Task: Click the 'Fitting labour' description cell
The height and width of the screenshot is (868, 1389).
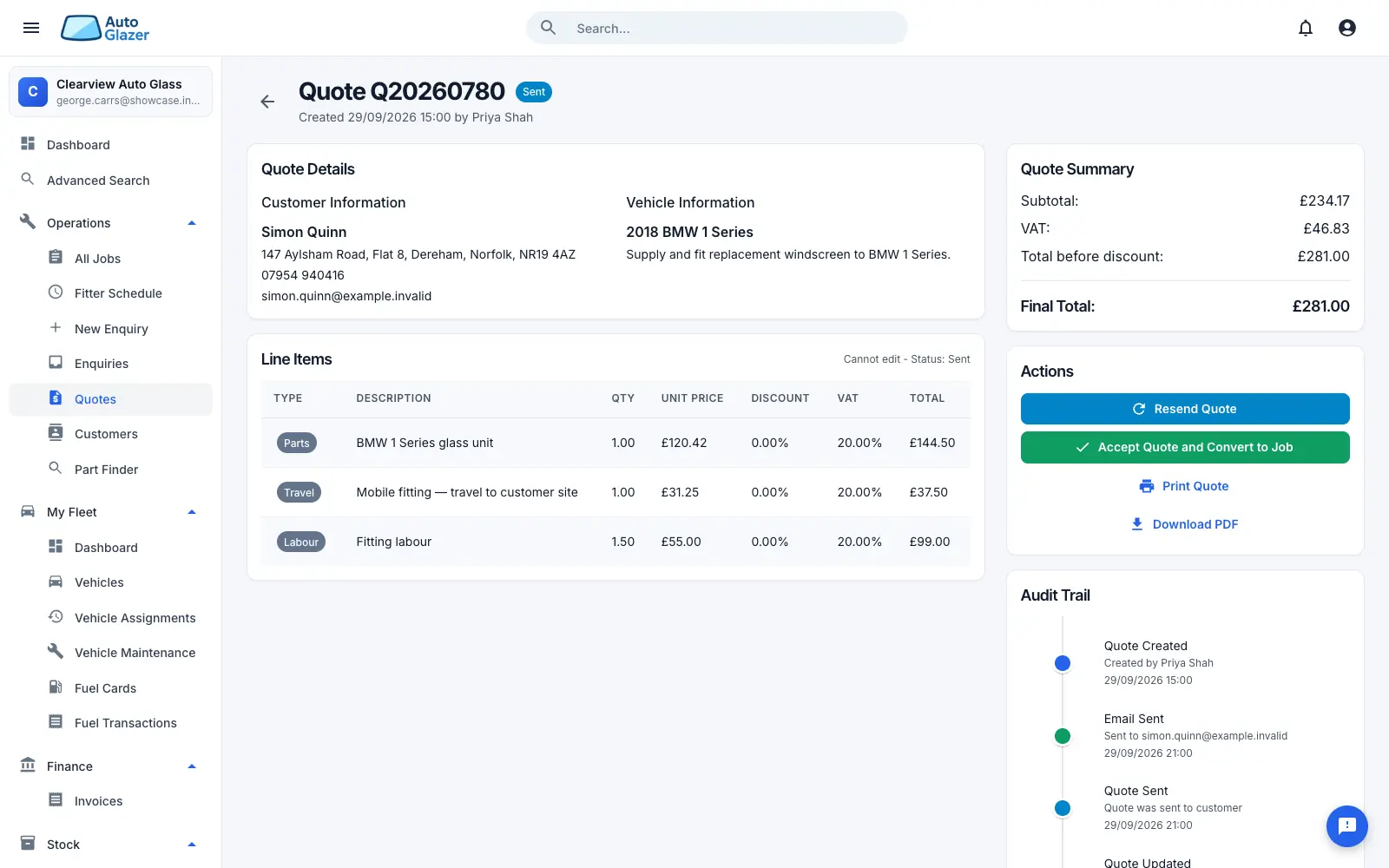Action: click(x=394, y=542)
